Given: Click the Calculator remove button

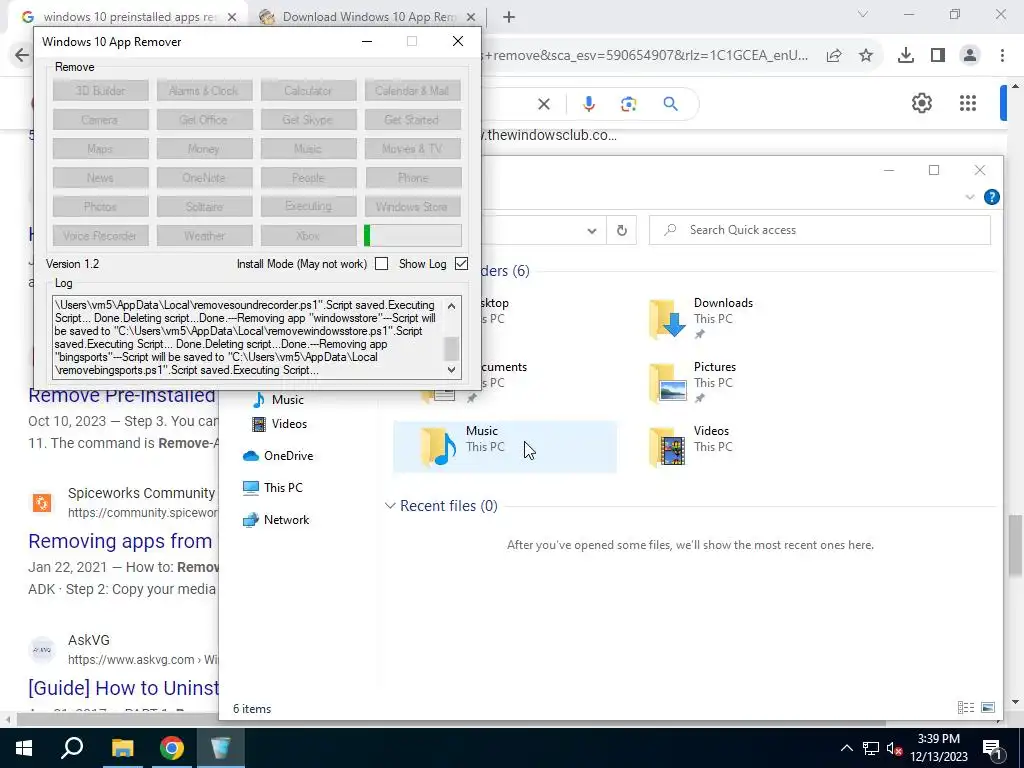Looking at the screenshot, I should pyautogui.click(x=308, y=91).
